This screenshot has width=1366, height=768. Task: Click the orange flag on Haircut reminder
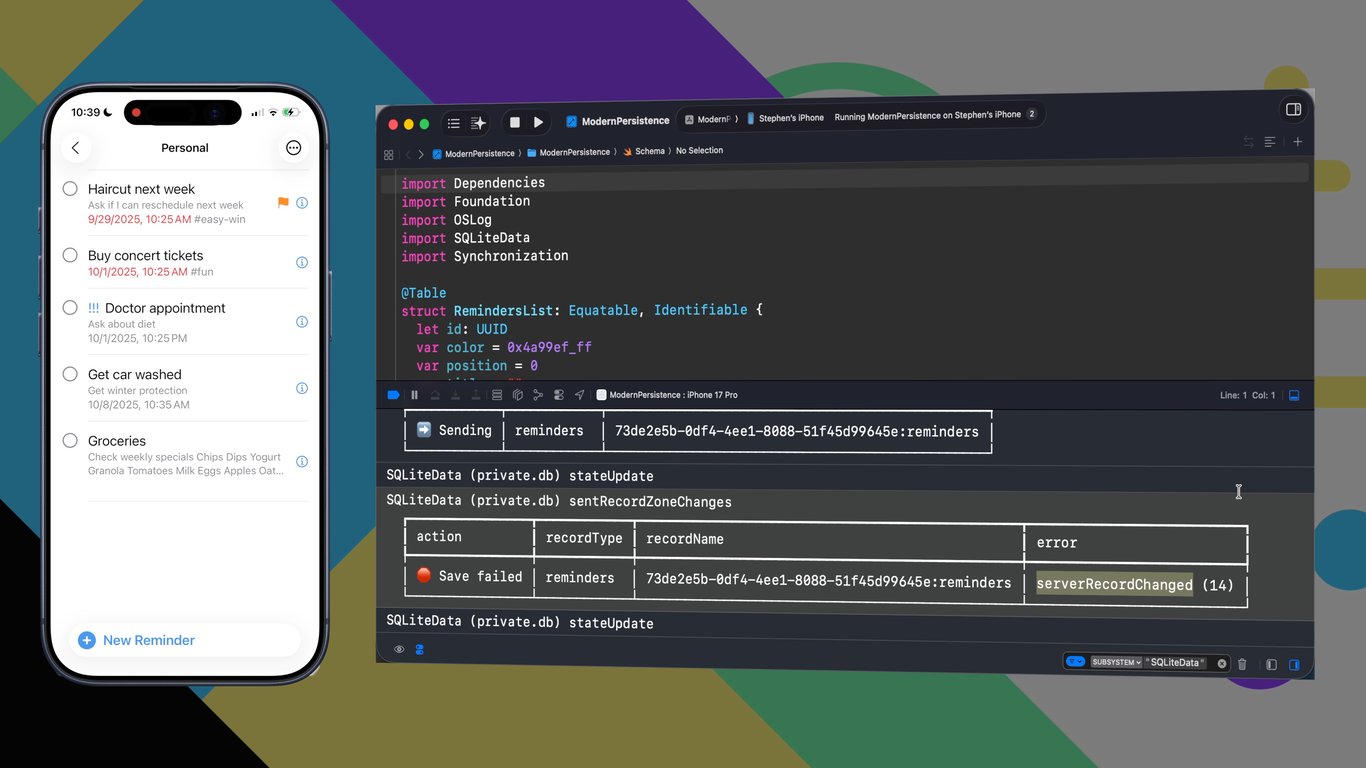(283, 203)
